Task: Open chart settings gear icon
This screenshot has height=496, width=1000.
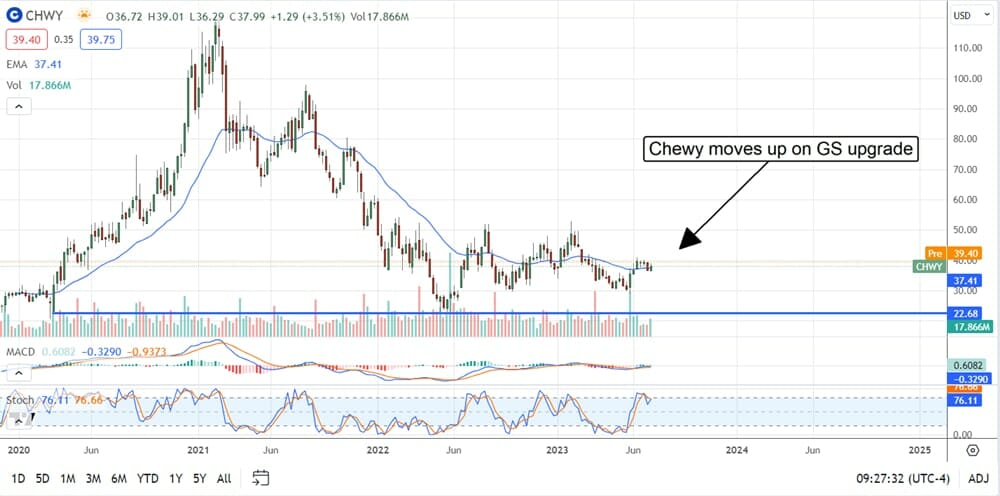Action: 973,450
